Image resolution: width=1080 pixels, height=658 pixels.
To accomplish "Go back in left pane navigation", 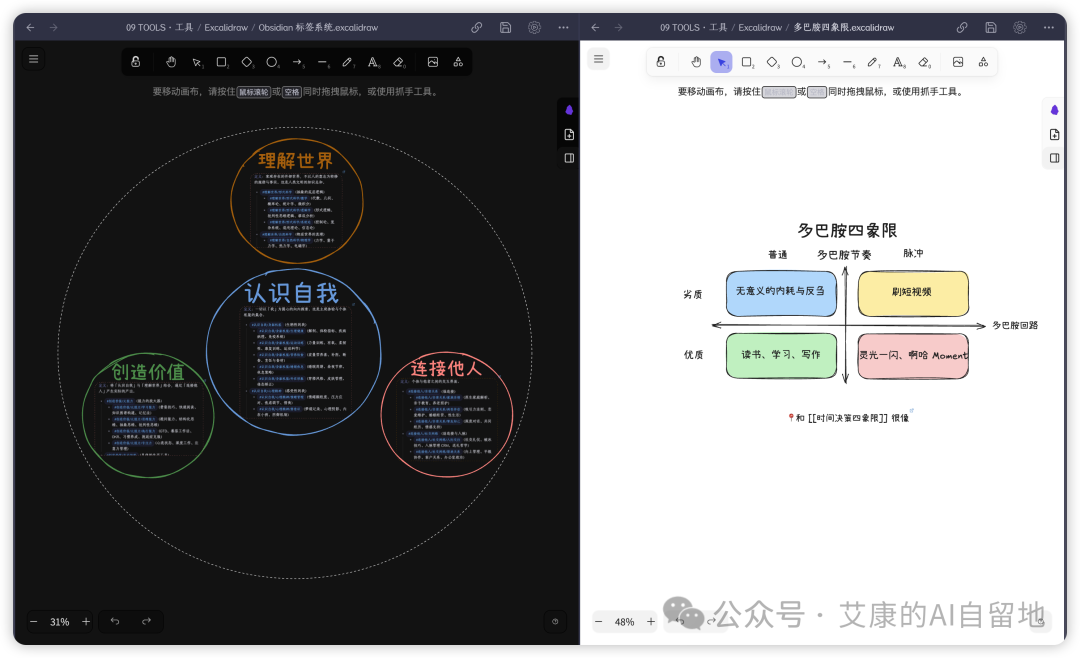I will 30,28.
